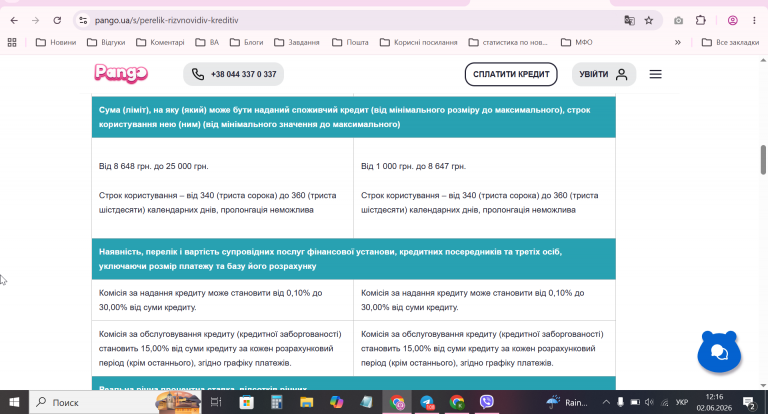768x414 pixels.
Task: Open the Все закладки folder
Action: click(x=730, y=43)
